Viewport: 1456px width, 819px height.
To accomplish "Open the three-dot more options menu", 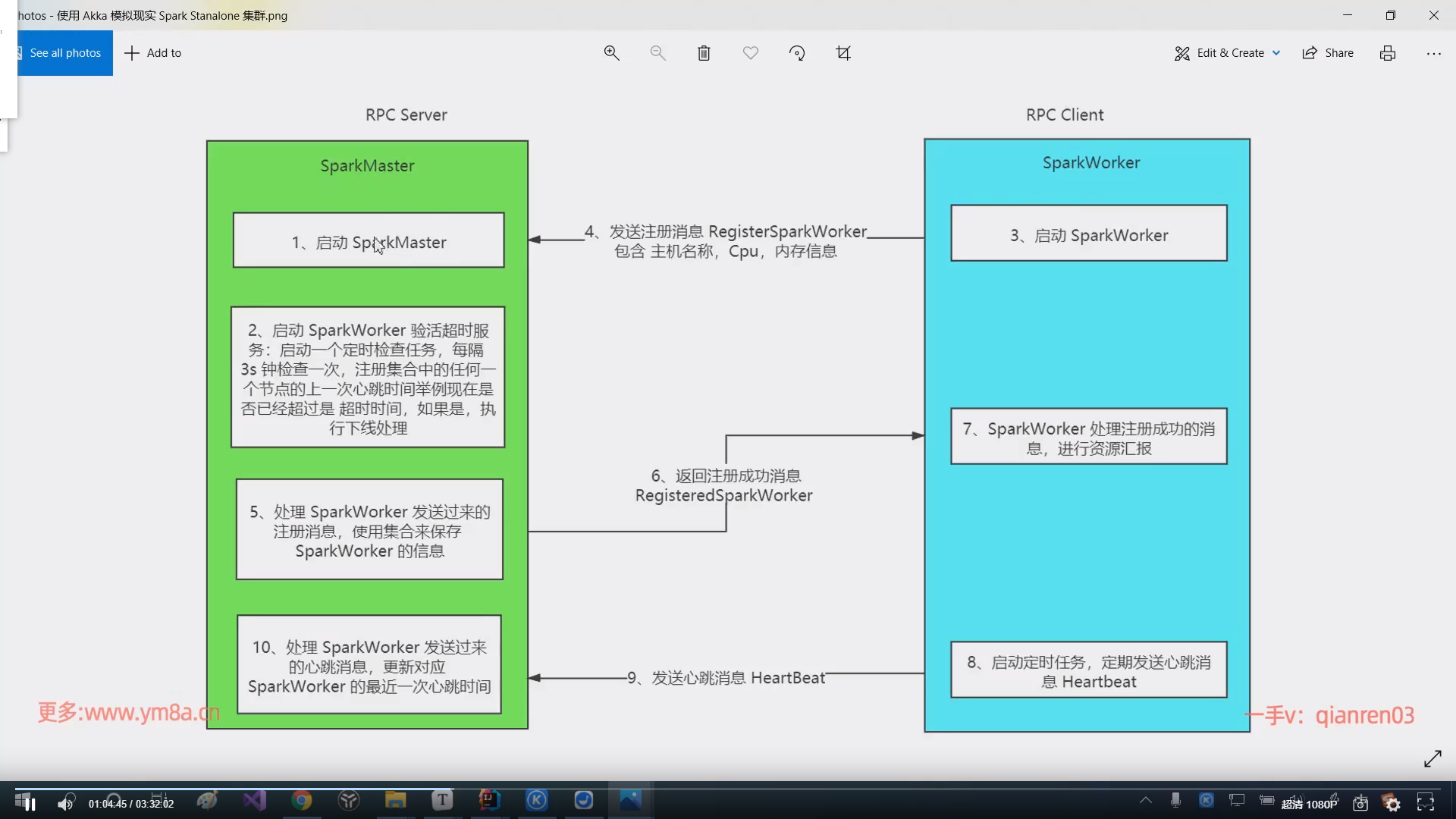I will click(x=1433, y=53).
